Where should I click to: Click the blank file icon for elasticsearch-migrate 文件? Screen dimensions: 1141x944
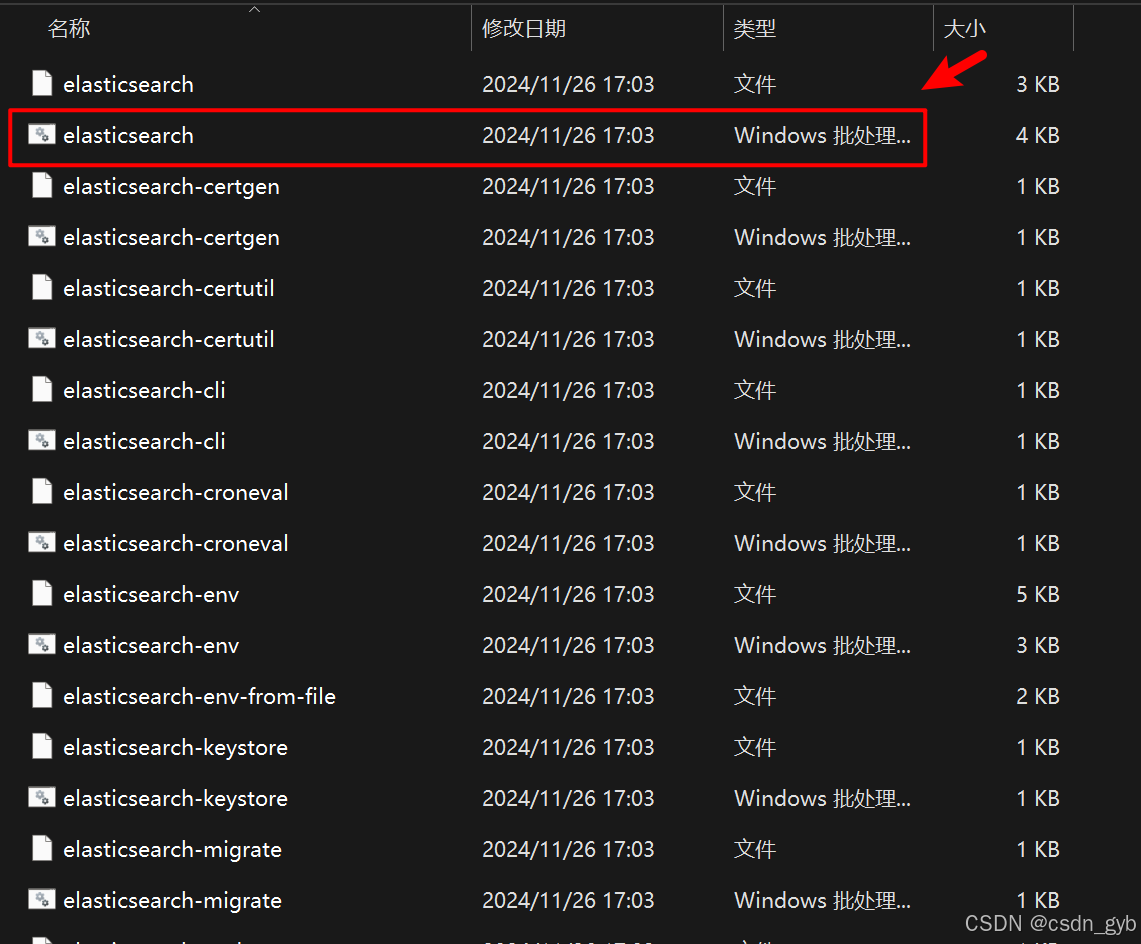click(42, 848)
